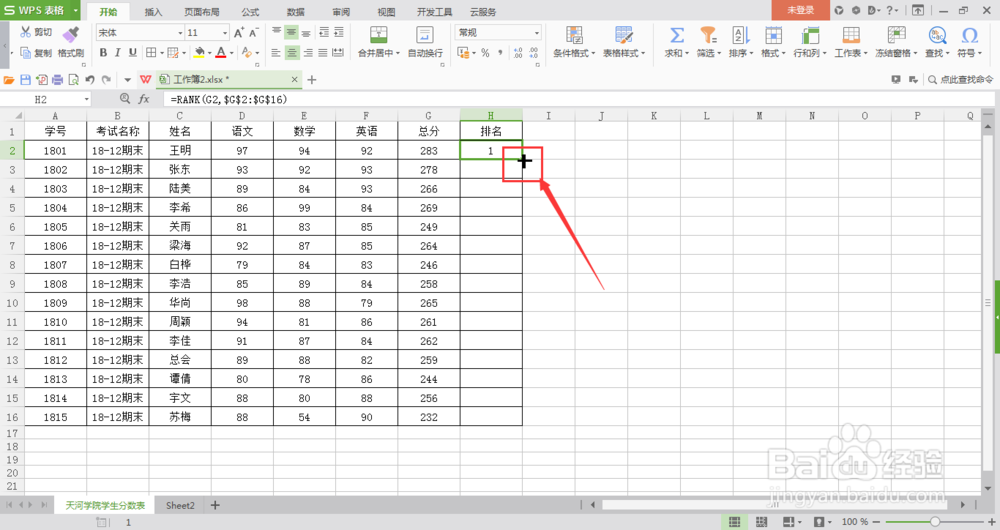The height and width of the screenshot is (530, 1000).
Task: Switch to the Sheet2 worksheet tab
Action: pyautogui.click(x=180, y=505)
